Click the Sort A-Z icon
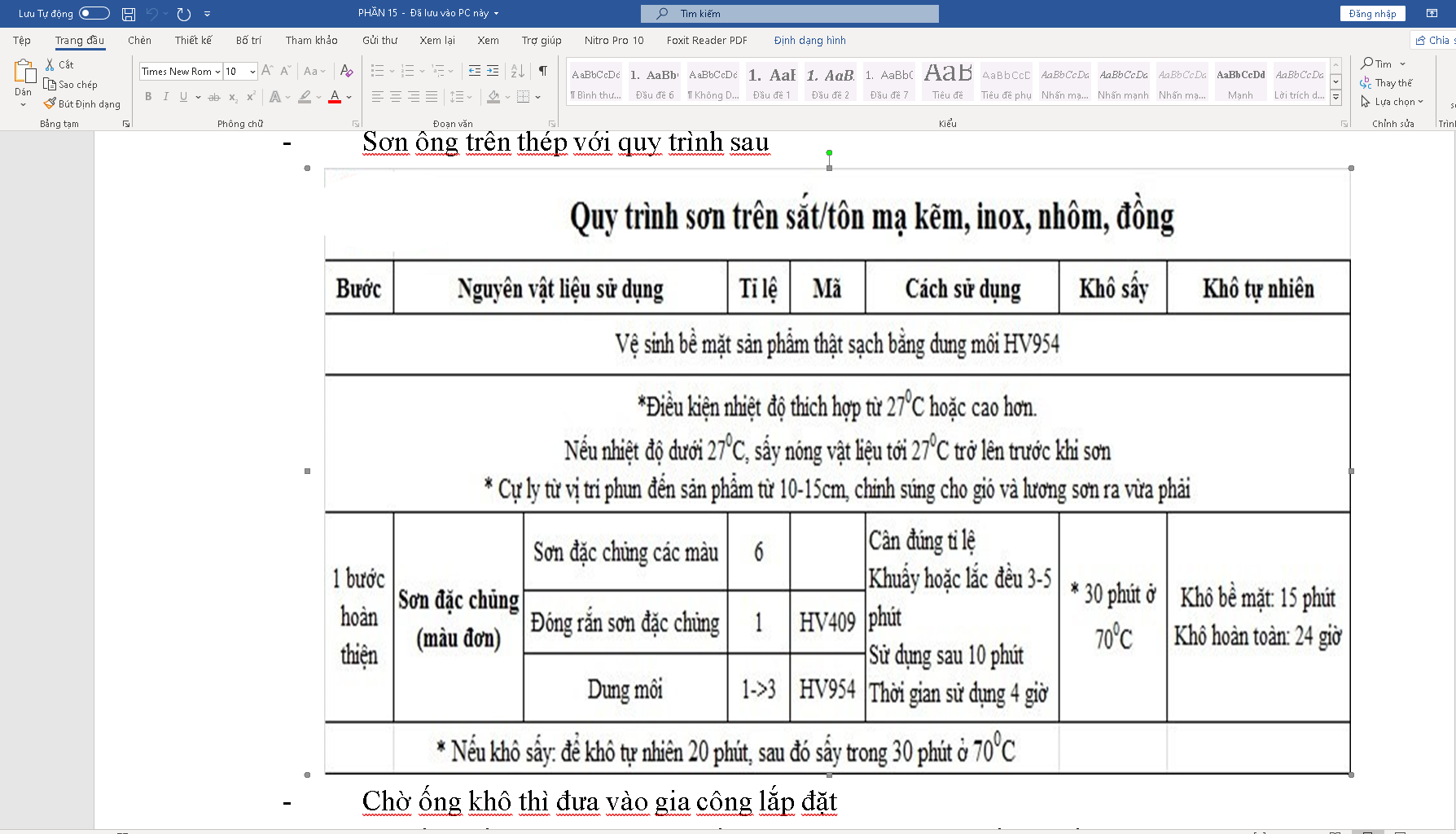 tap(518, 71)
